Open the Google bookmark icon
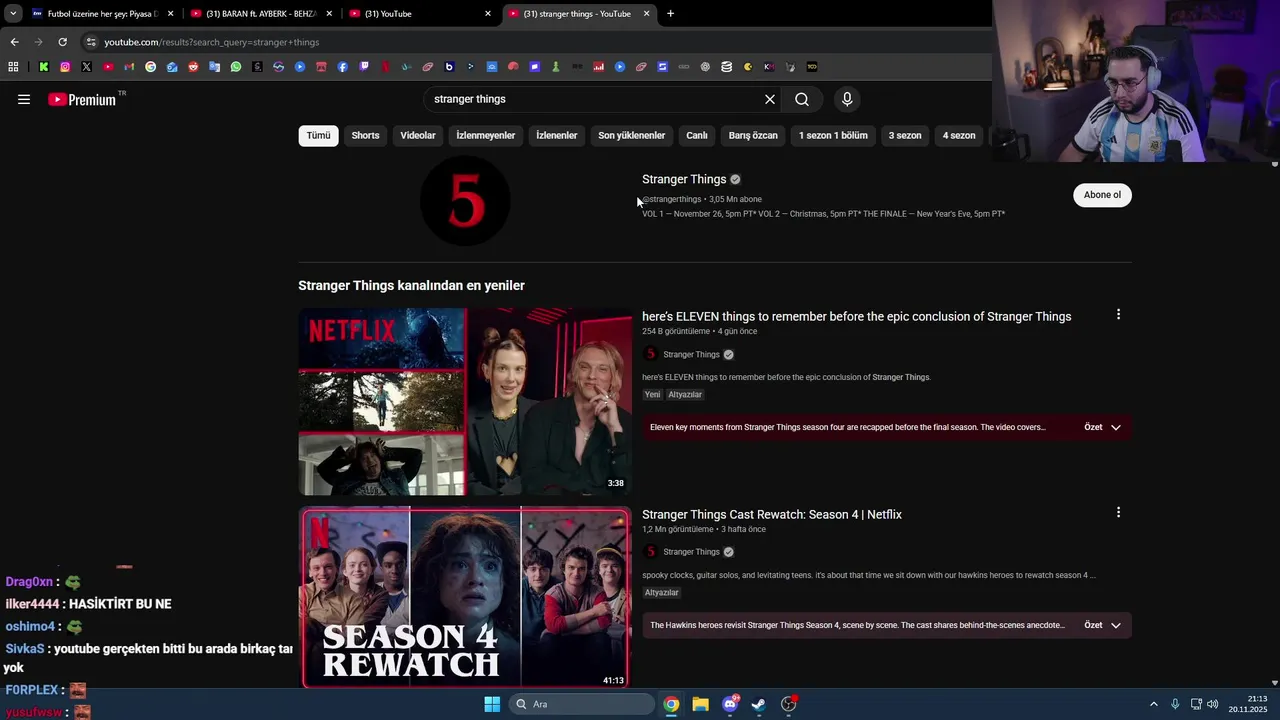The image size is (1280, 720). point(151,67)
